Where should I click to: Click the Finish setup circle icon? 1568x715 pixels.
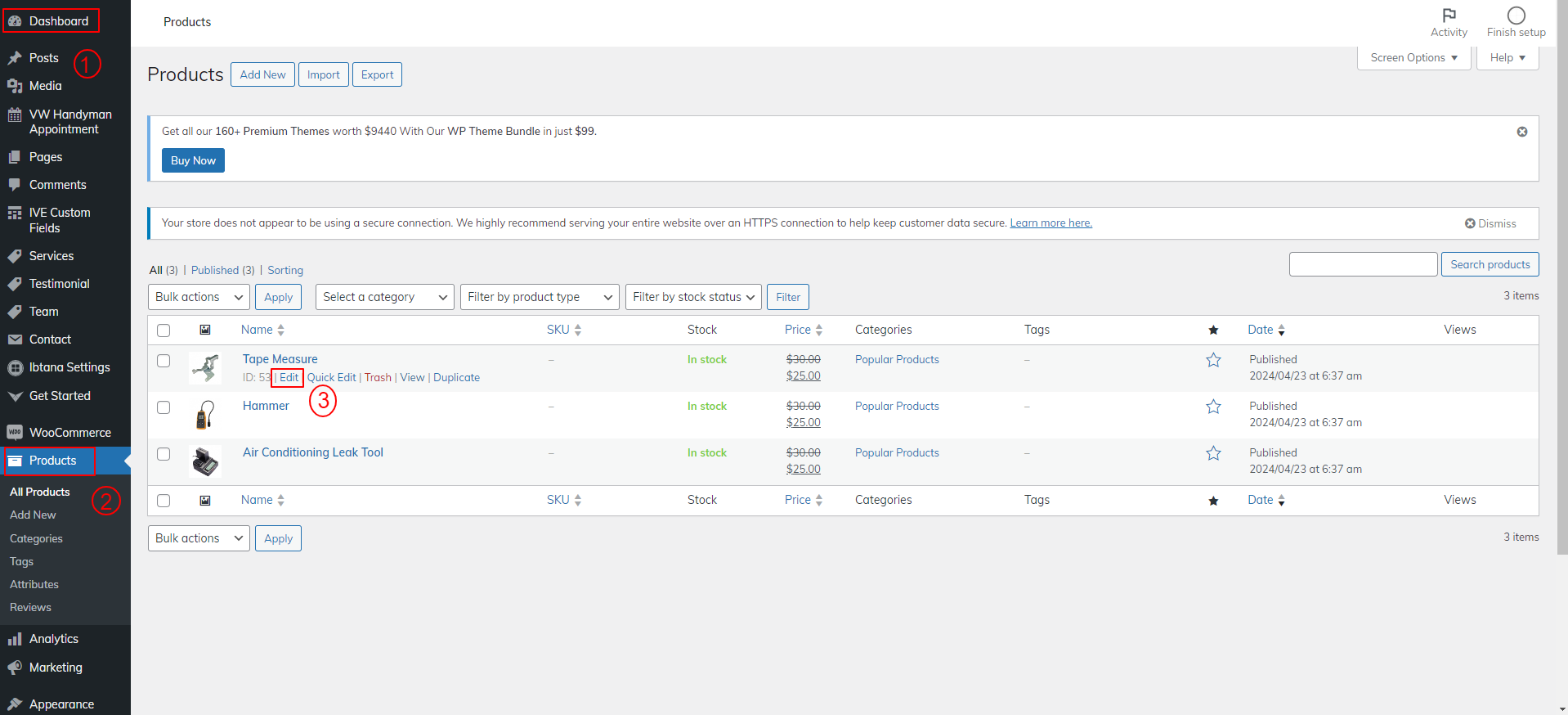click(x=1516, y=16)
